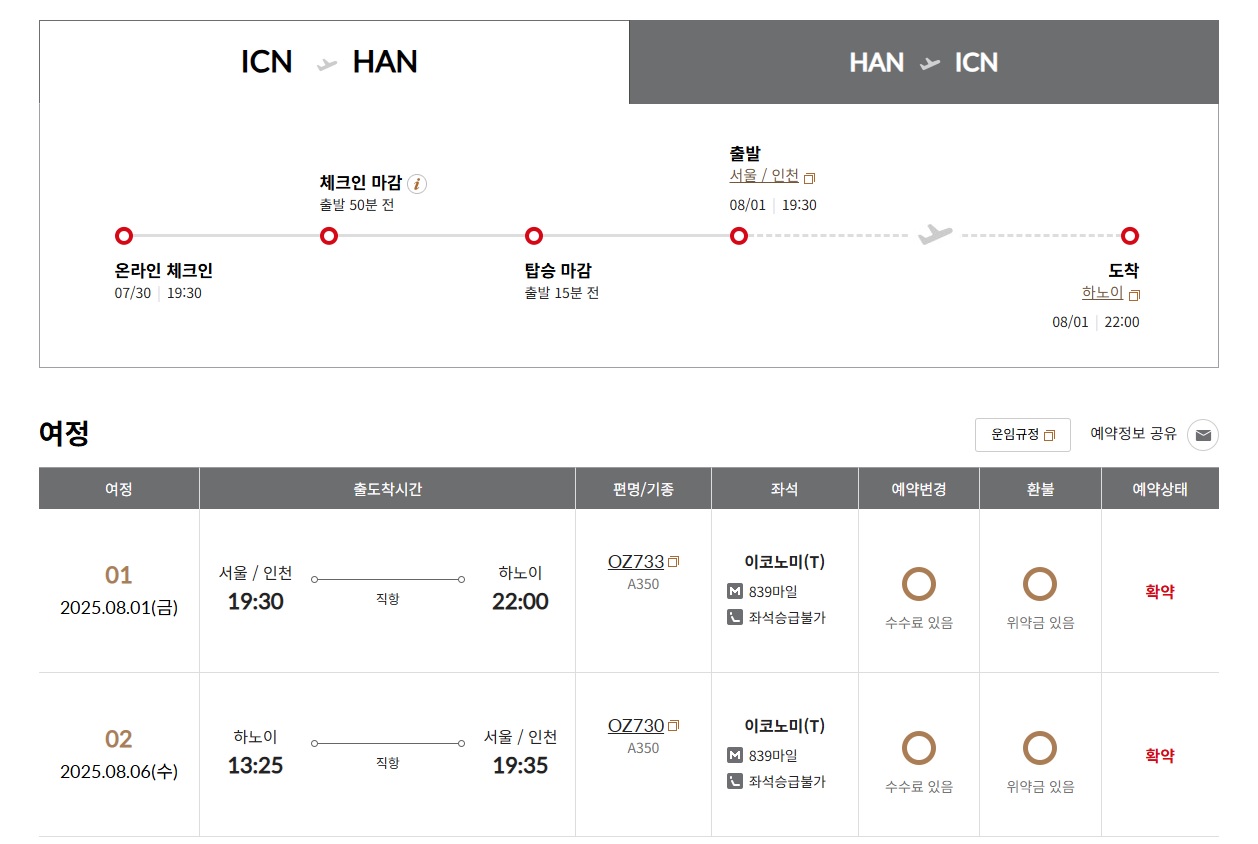The image size is (1258, 844).
Task: Click the check-in deadline info icon
Action: (417, 184)
